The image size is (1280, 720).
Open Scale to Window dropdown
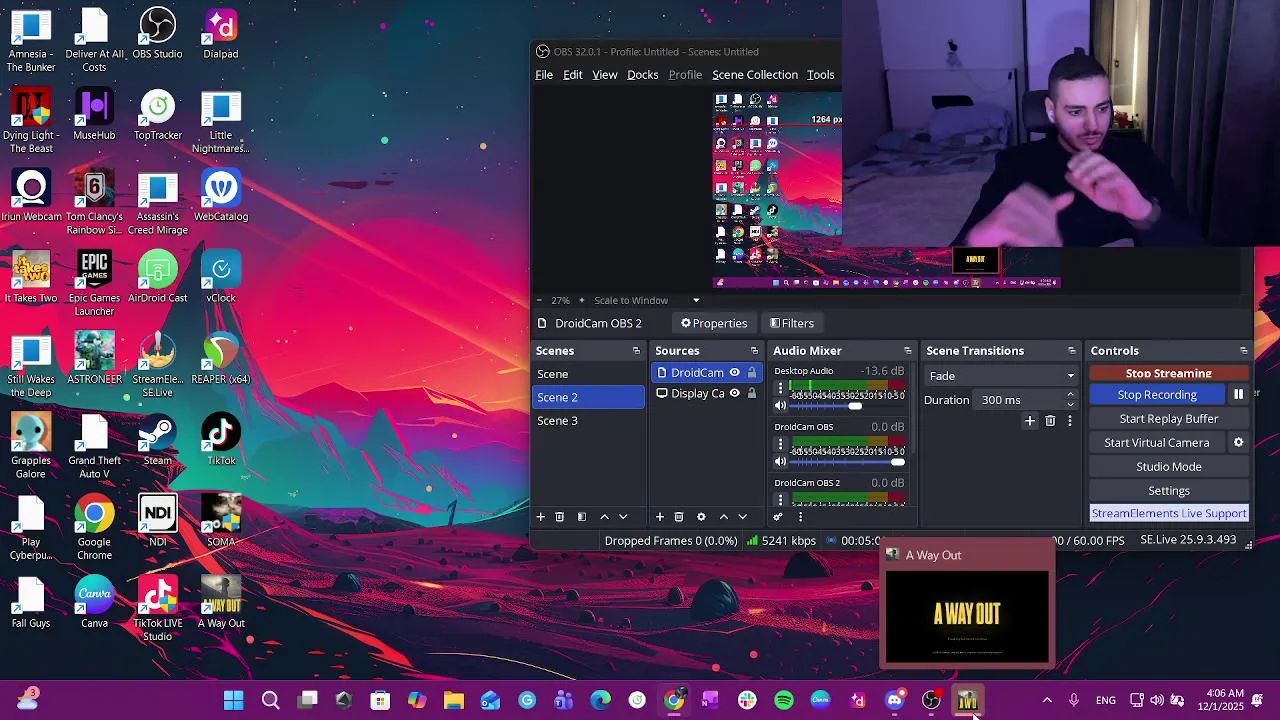coord(646,300)
